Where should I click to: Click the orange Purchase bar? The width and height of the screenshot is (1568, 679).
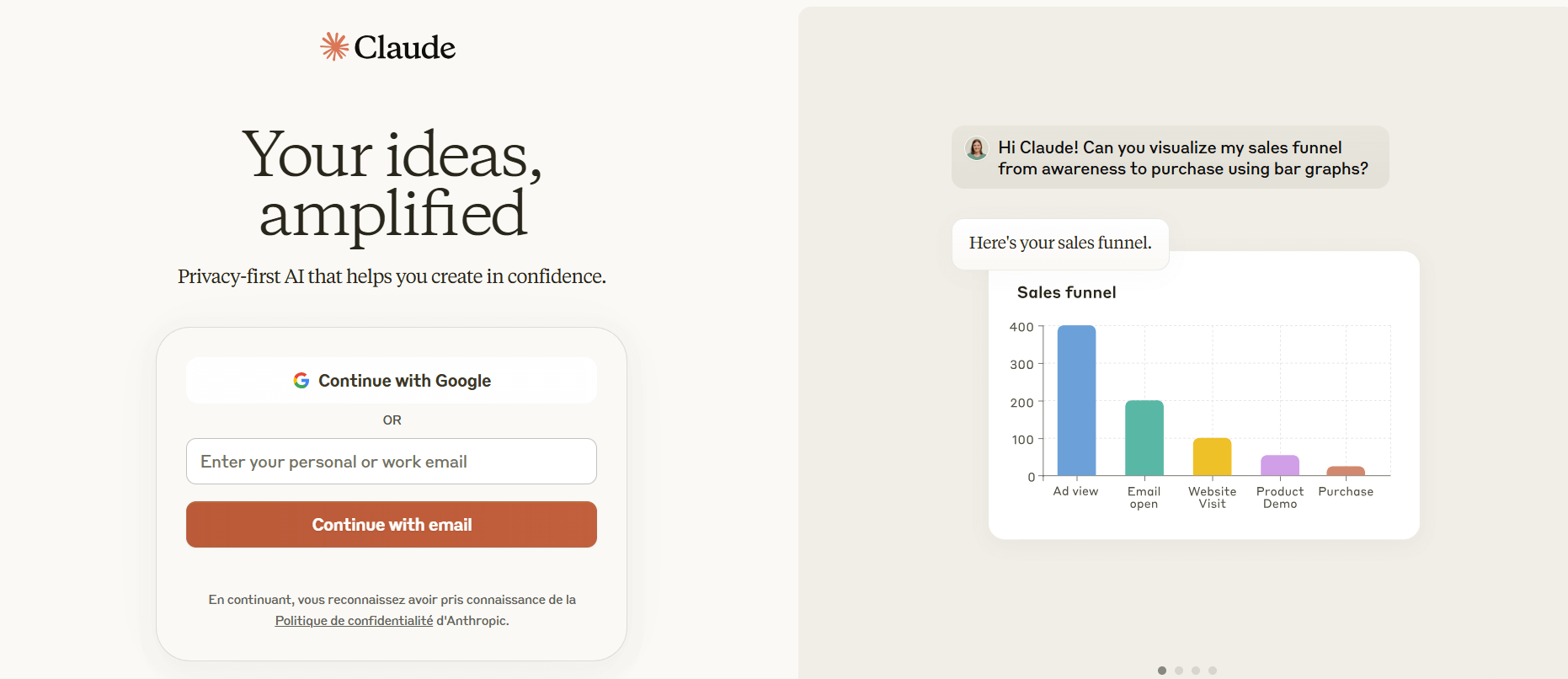pos(1346,471)
